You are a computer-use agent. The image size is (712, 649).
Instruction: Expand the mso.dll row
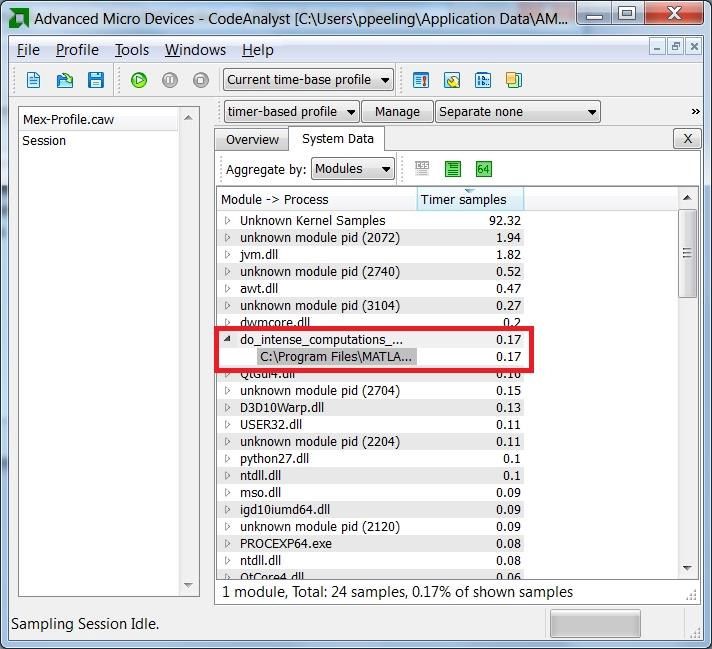coord(227,492)
